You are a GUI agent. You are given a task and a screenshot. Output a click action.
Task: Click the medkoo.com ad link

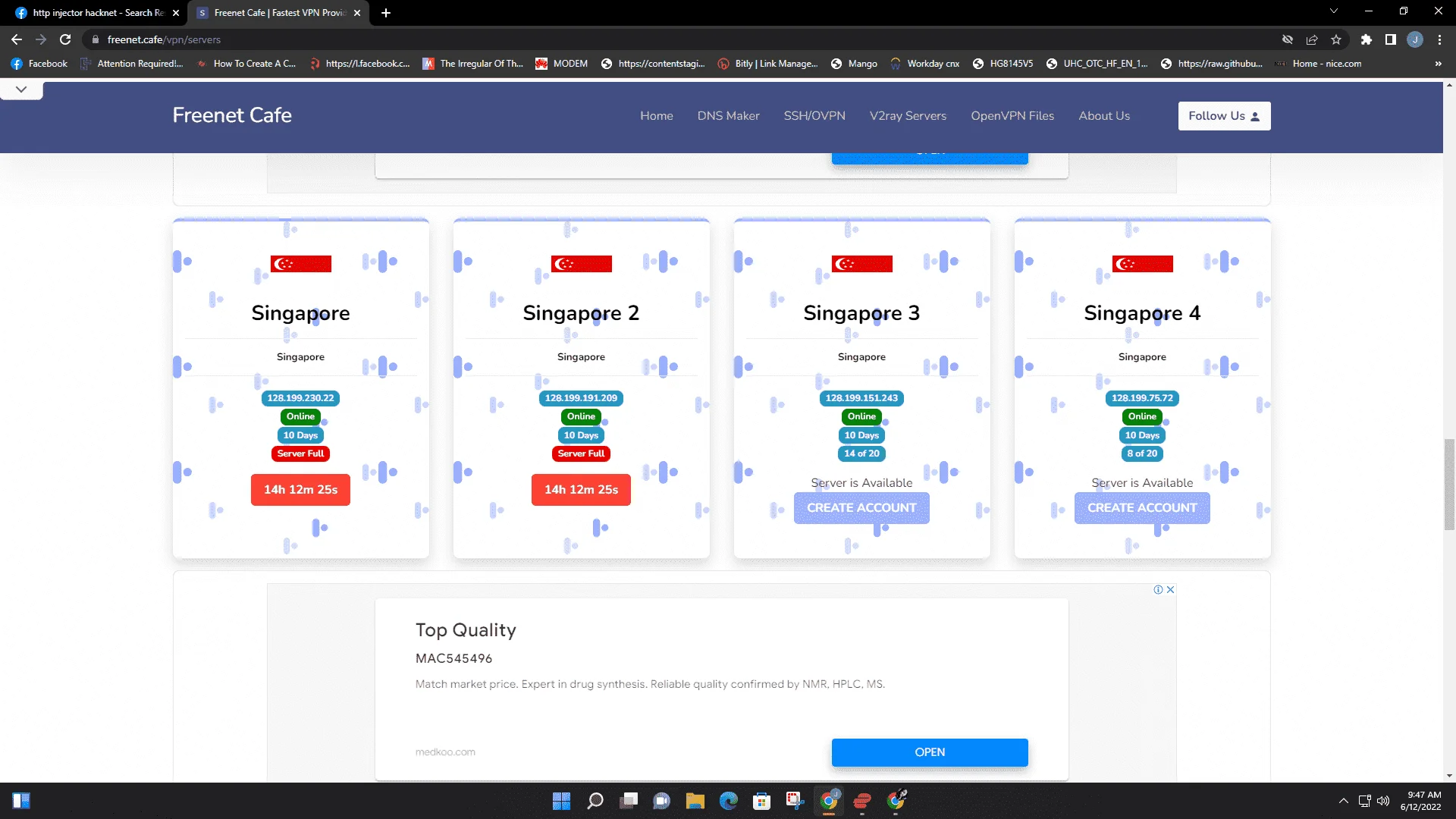point(446,752)
